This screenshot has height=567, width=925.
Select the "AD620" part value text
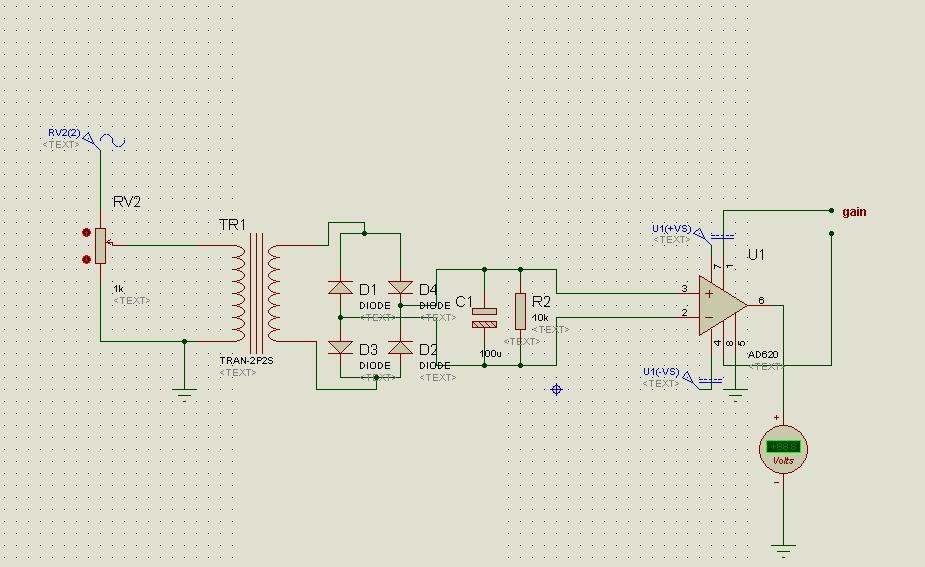pos(763,355)
